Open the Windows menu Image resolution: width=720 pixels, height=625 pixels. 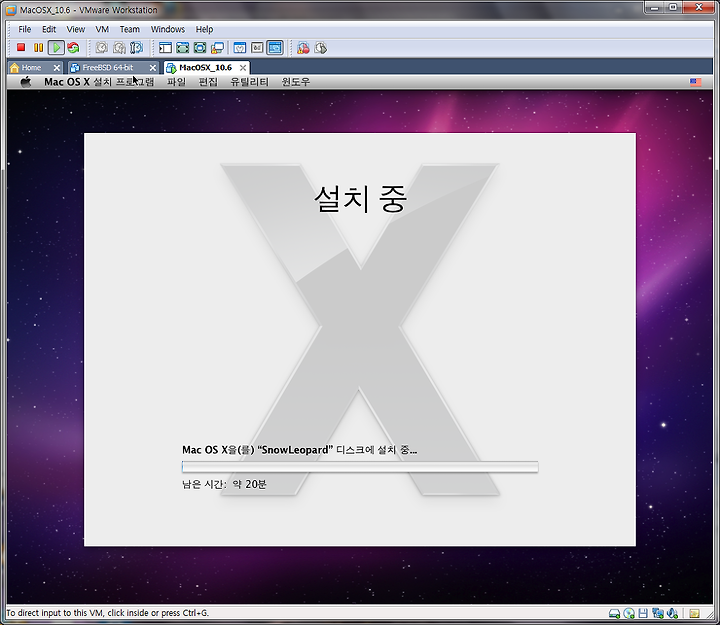[168, 29]
